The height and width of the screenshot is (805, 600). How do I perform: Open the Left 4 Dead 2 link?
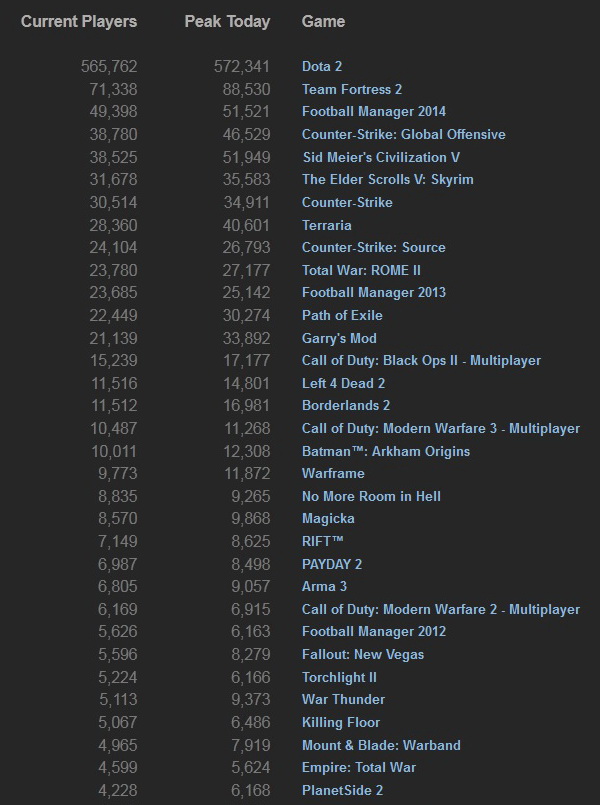click(x=343, y=383)
